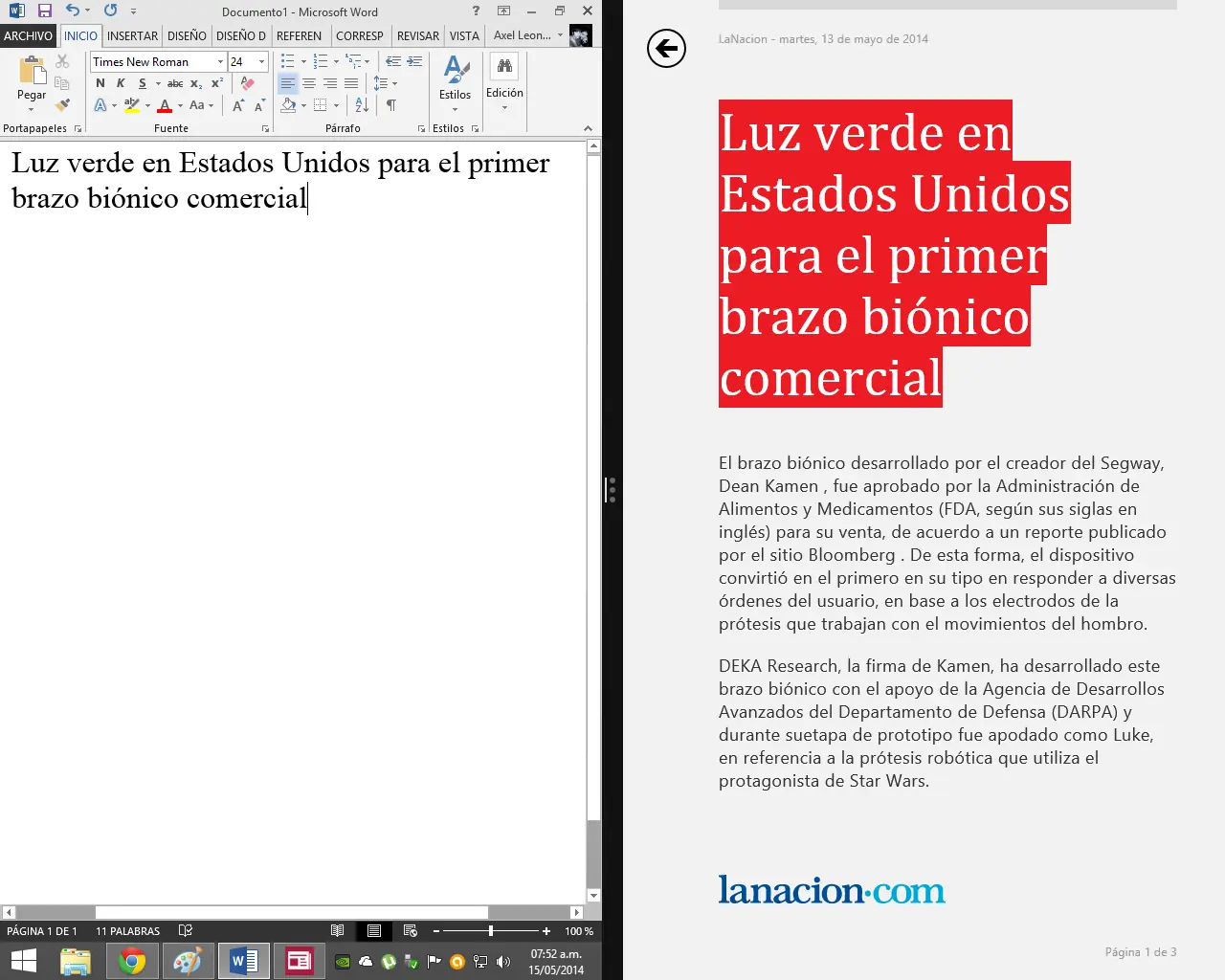Image resolution: width=1225 pixels, height=980 pixels.
Task: Open Paint from the Windows taskbar
Action: pyautogui.click(x=188, y=961)
